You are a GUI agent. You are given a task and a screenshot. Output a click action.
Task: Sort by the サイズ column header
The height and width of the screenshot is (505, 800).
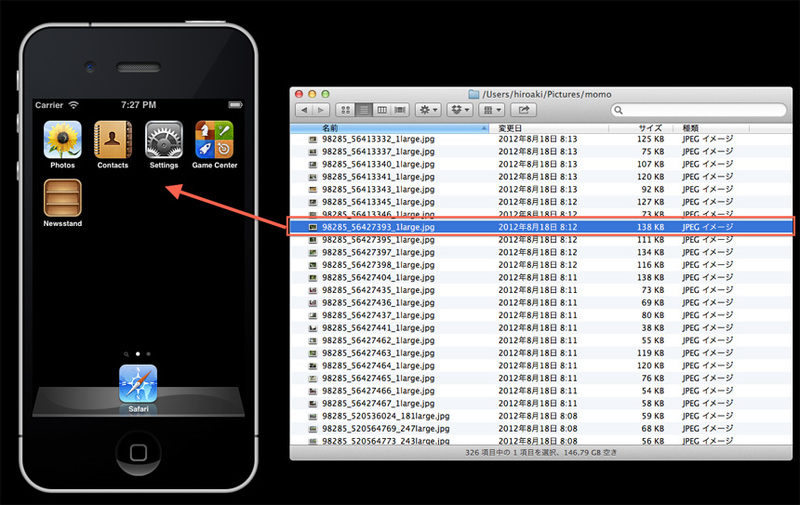coord(641,128)
